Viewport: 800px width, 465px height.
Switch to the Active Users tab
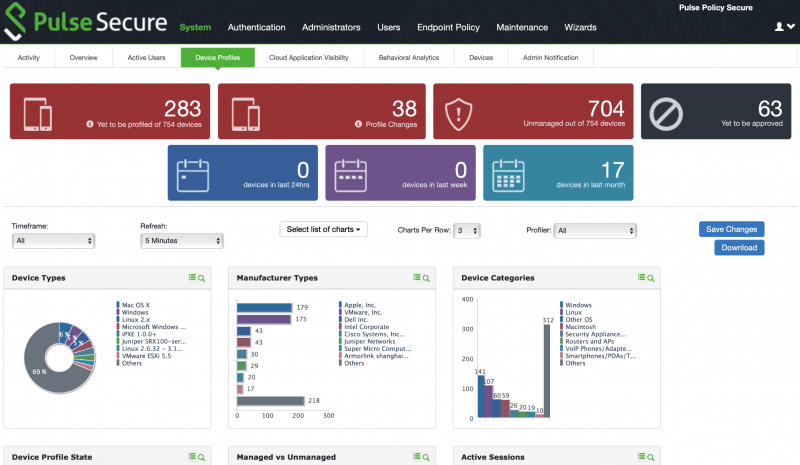(146, 58)
